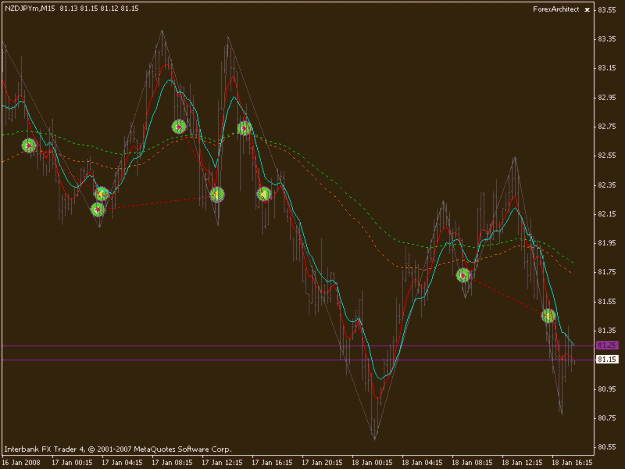Click the 82.55 price axis label
This screenshot has height=469, width=625.
(x=607, y=155)
